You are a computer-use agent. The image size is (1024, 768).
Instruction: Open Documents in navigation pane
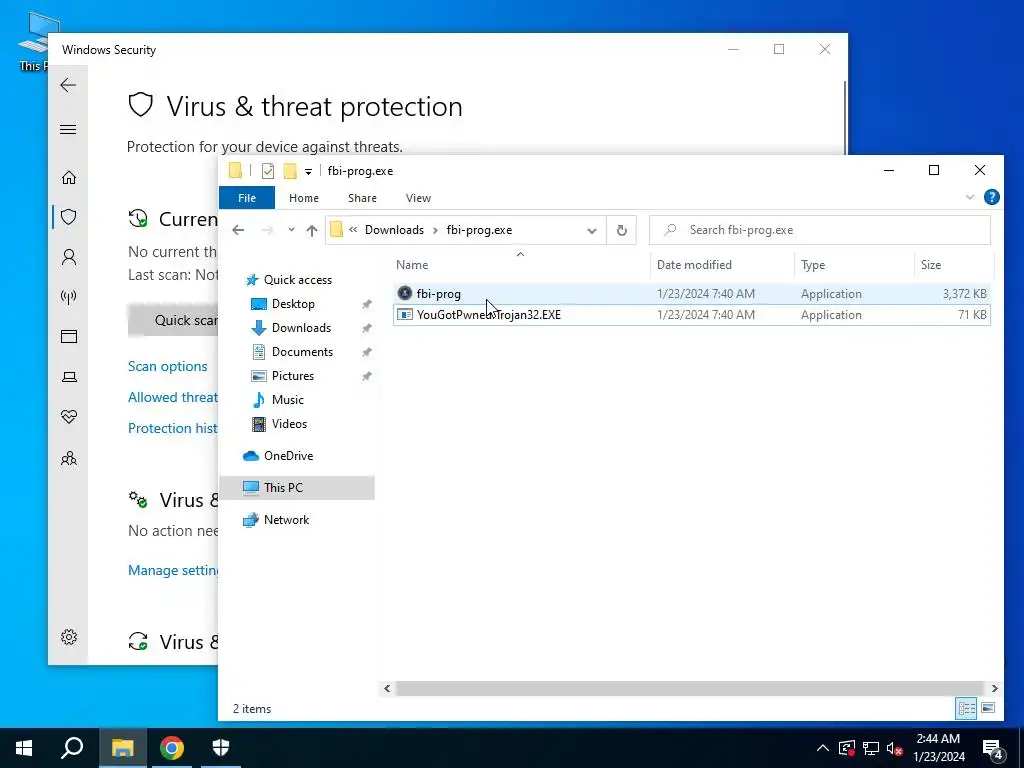coord(302,352)
